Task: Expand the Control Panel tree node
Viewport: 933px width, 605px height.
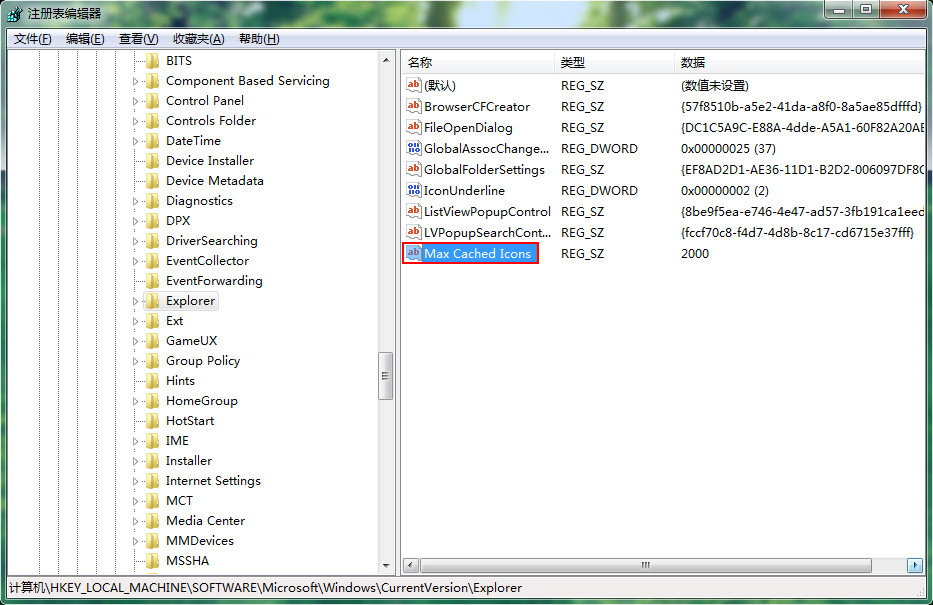Action: pos(136,101)
